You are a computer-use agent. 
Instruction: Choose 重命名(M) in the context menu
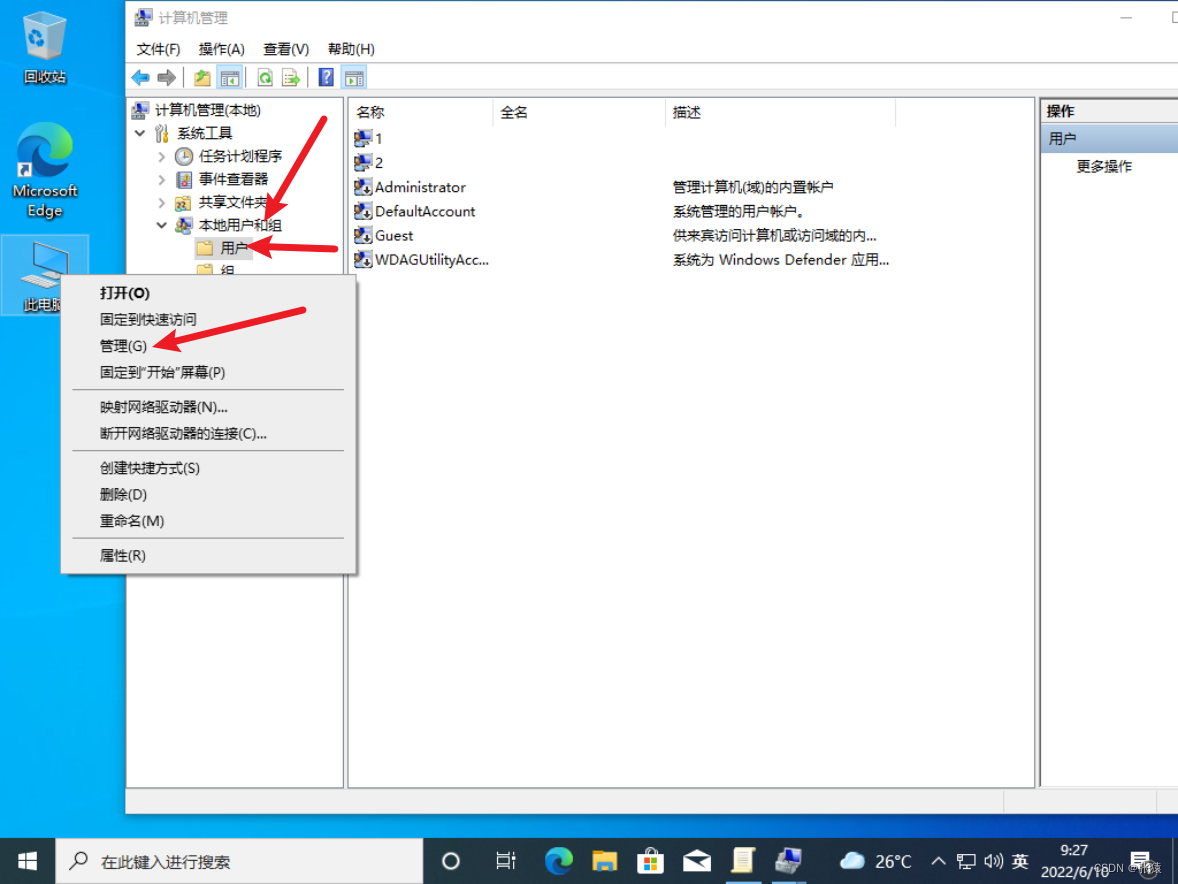[208, 520]
